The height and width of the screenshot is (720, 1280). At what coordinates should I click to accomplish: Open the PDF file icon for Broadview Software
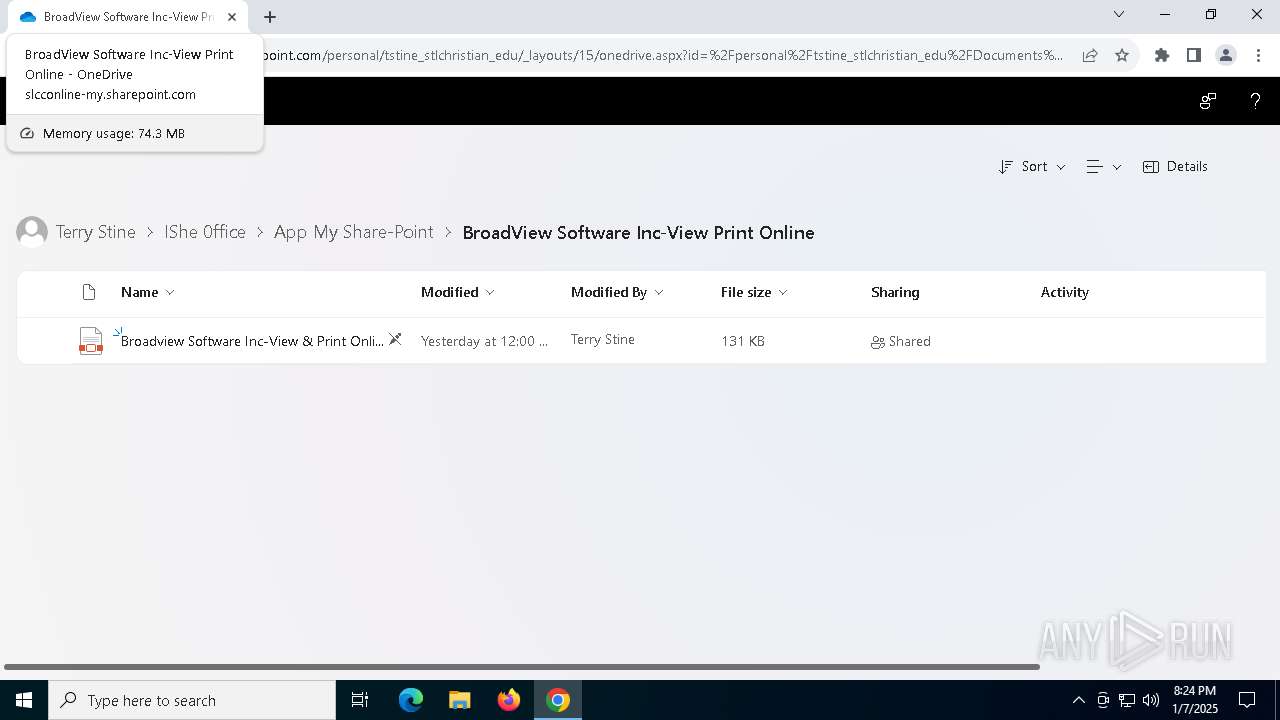(x=91, y=341)
